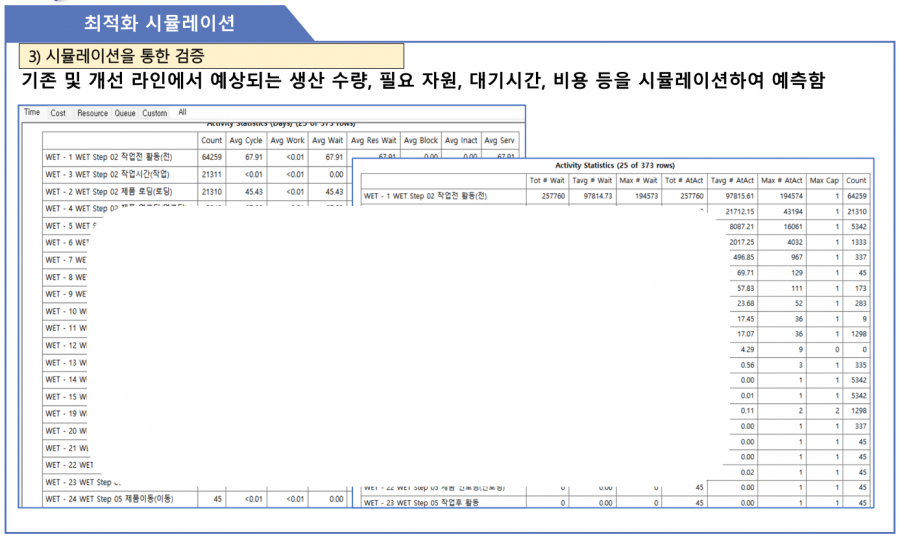Image resolution: width=900 pixels, height=541 pixels.
Task: Select row WET - 24 WET Step 05 제품이동
Action: click(x=120, y=499)
